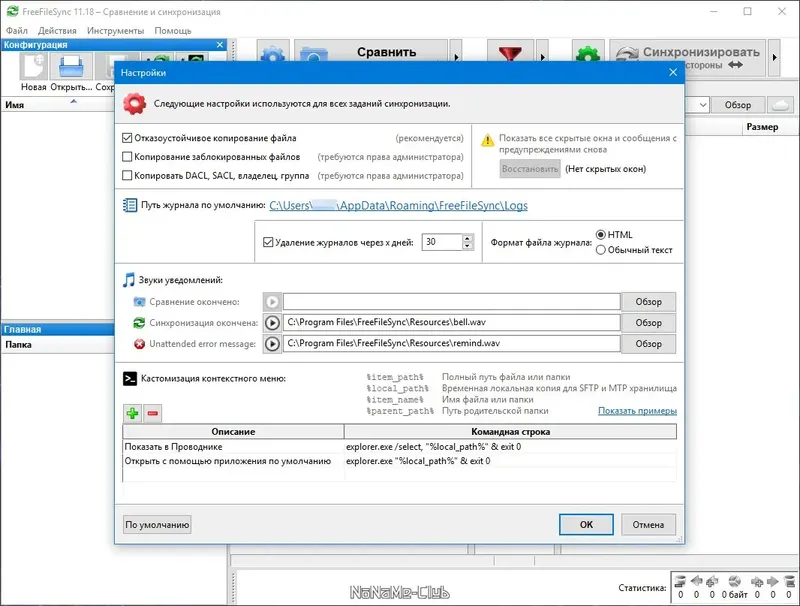
Task: Close the Конфигурация panel
Action: pyautogui.click(x=220, y=45)
